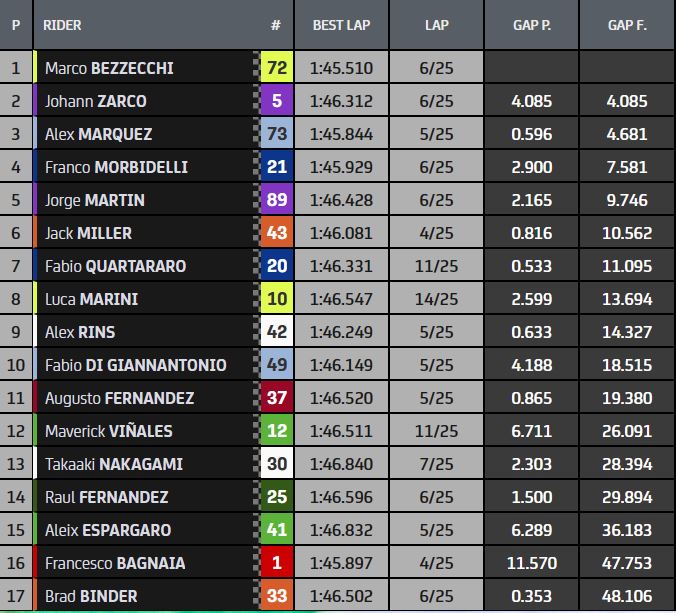Click Morbidelli's blue number 21 badge
Viewport: 676px width, 613px height.
[276, 167]
